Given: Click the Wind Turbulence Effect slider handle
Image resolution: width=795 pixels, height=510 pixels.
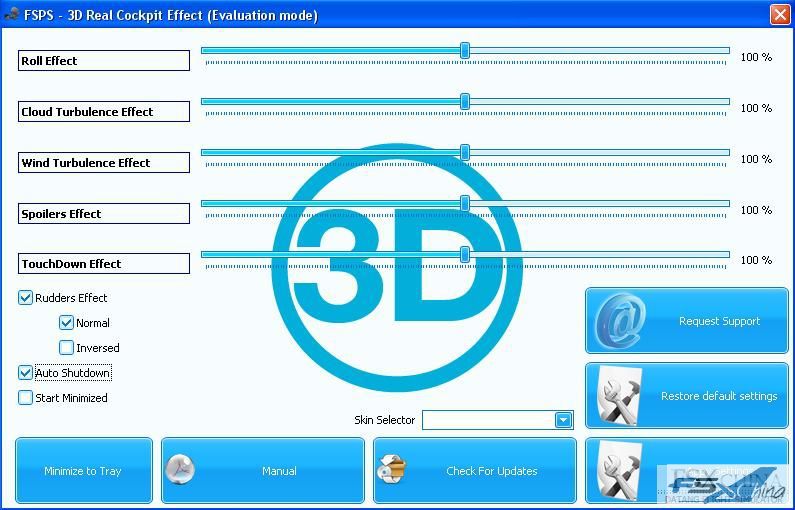Looking at the screenshot, I should (x=465, y=152).
